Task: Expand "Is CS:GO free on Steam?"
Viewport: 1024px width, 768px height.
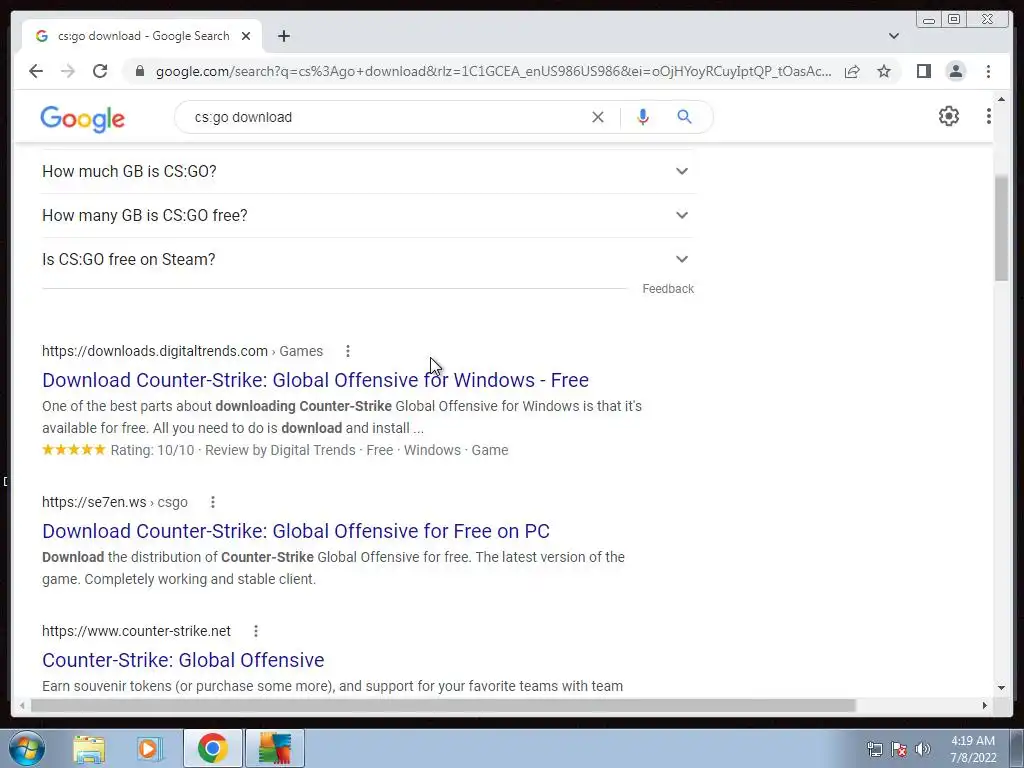Action: 368,259
